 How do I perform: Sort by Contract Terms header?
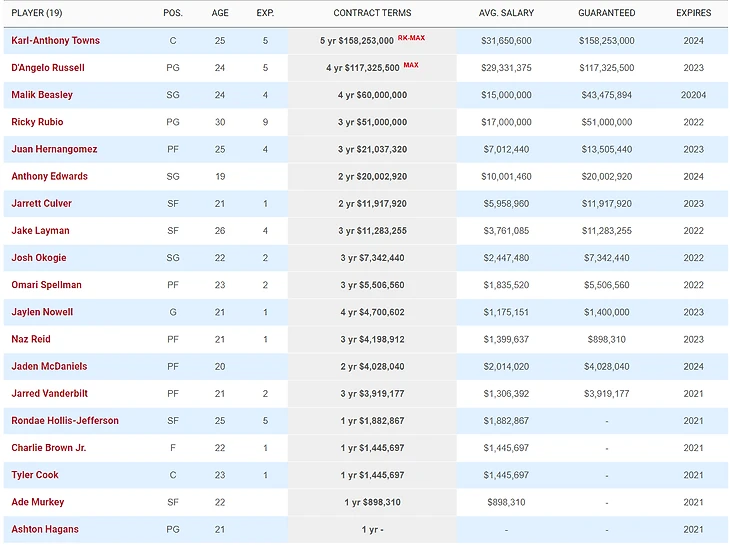(371, 13)
